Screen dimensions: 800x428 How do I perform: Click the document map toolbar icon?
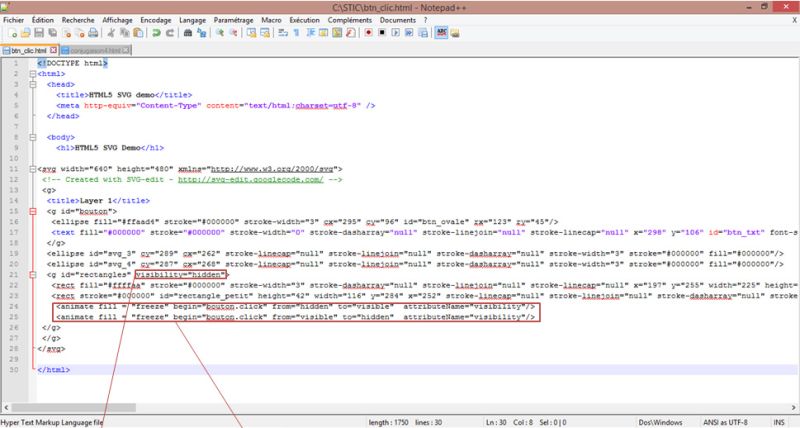pyautogui.click(x=337, y=33)
